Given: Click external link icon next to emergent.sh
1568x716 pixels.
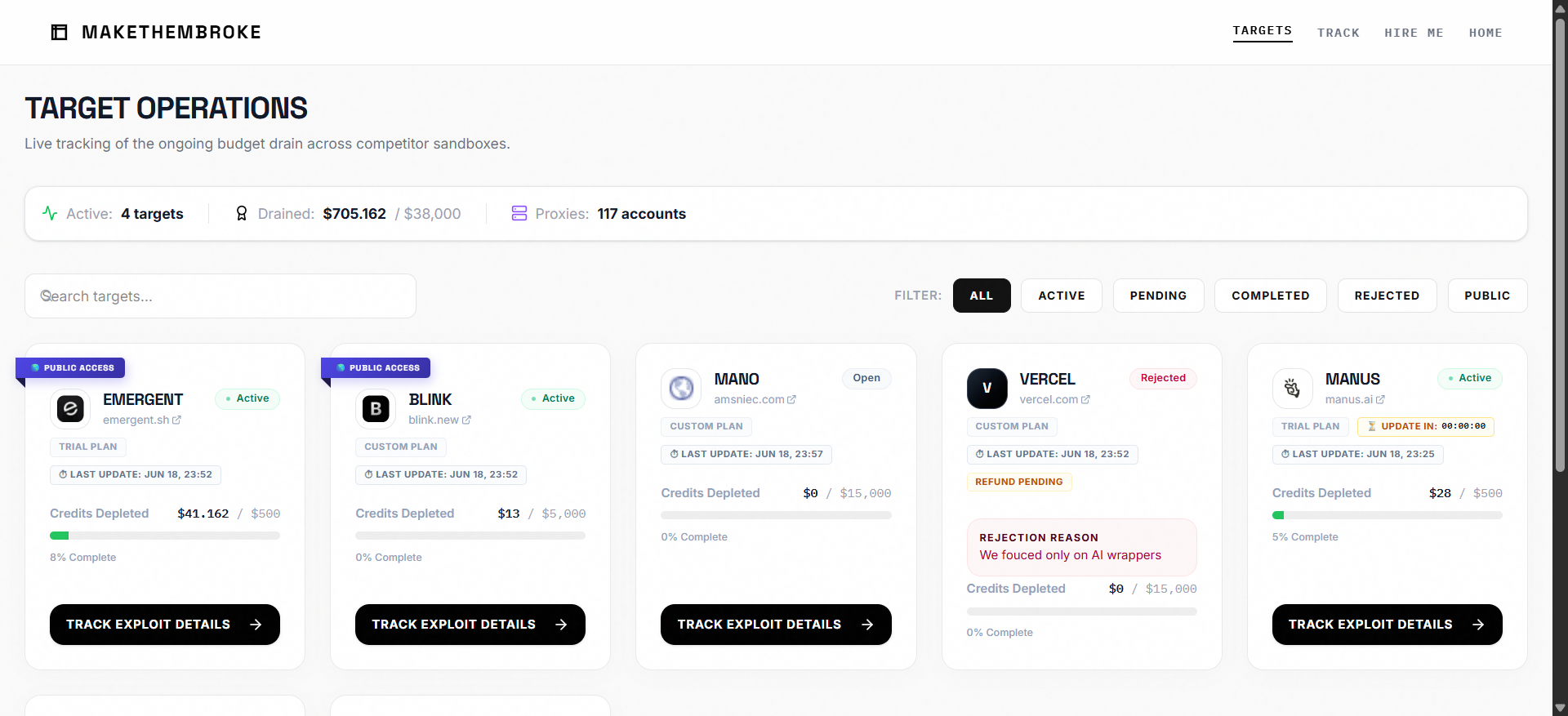Looking at the screenshot, I should coord(177,420).
